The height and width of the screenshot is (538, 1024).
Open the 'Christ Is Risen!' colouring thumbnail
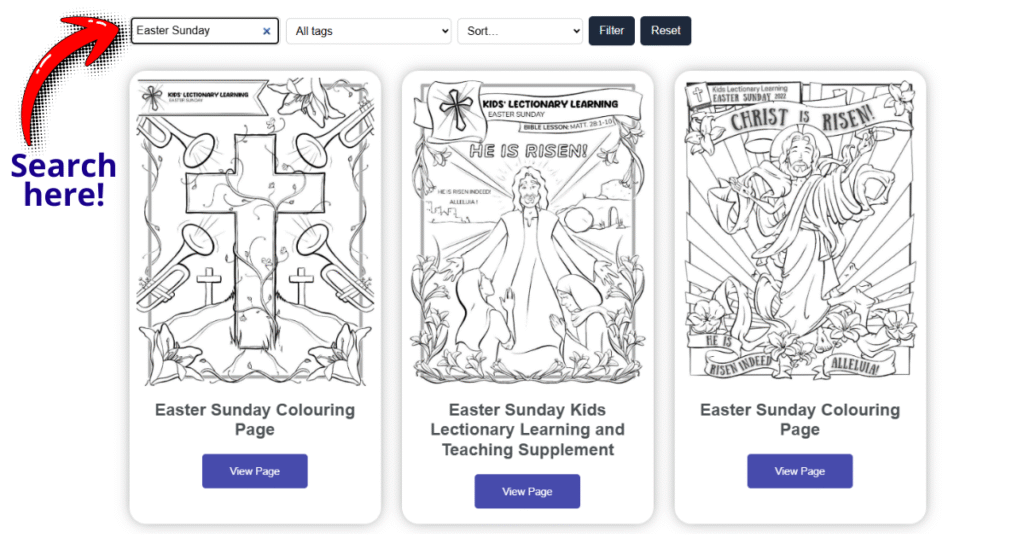click(799, 229)
